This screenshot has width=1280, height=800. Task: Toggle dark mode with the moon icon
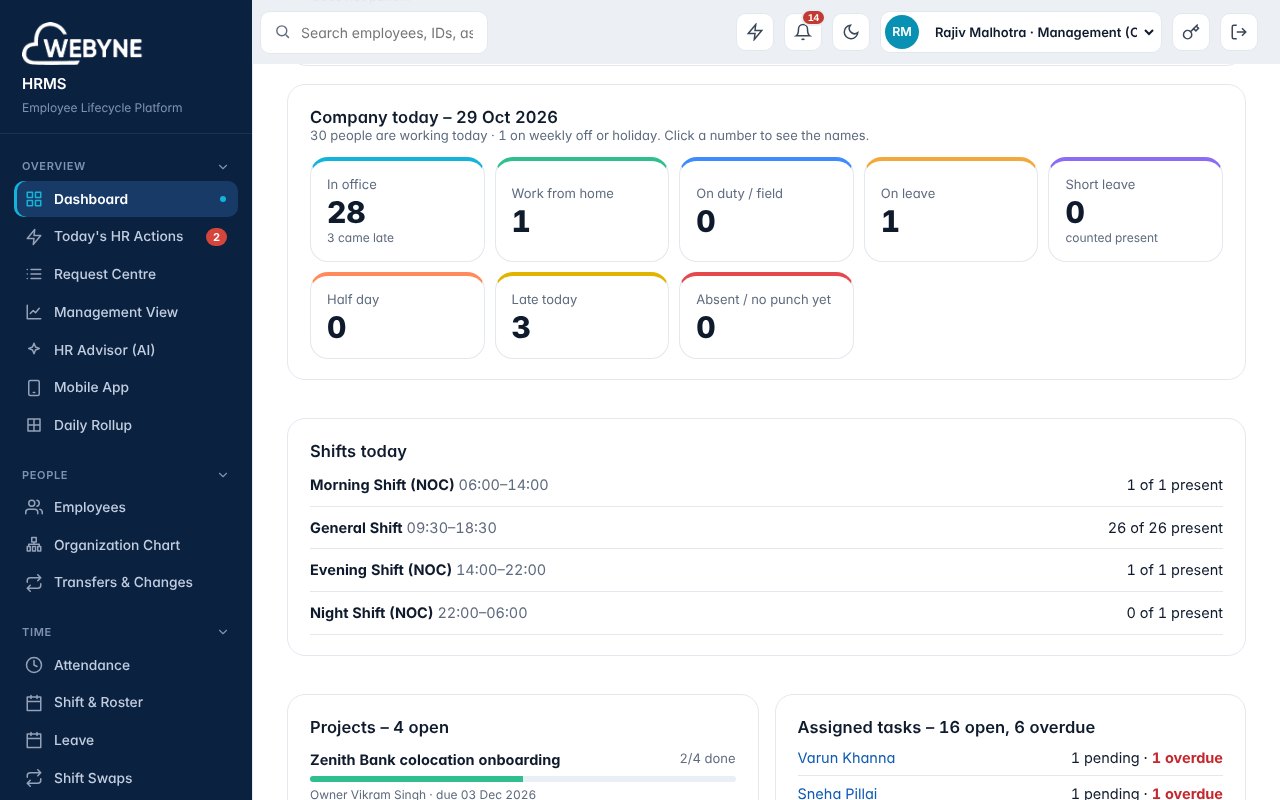pos(851,32)
